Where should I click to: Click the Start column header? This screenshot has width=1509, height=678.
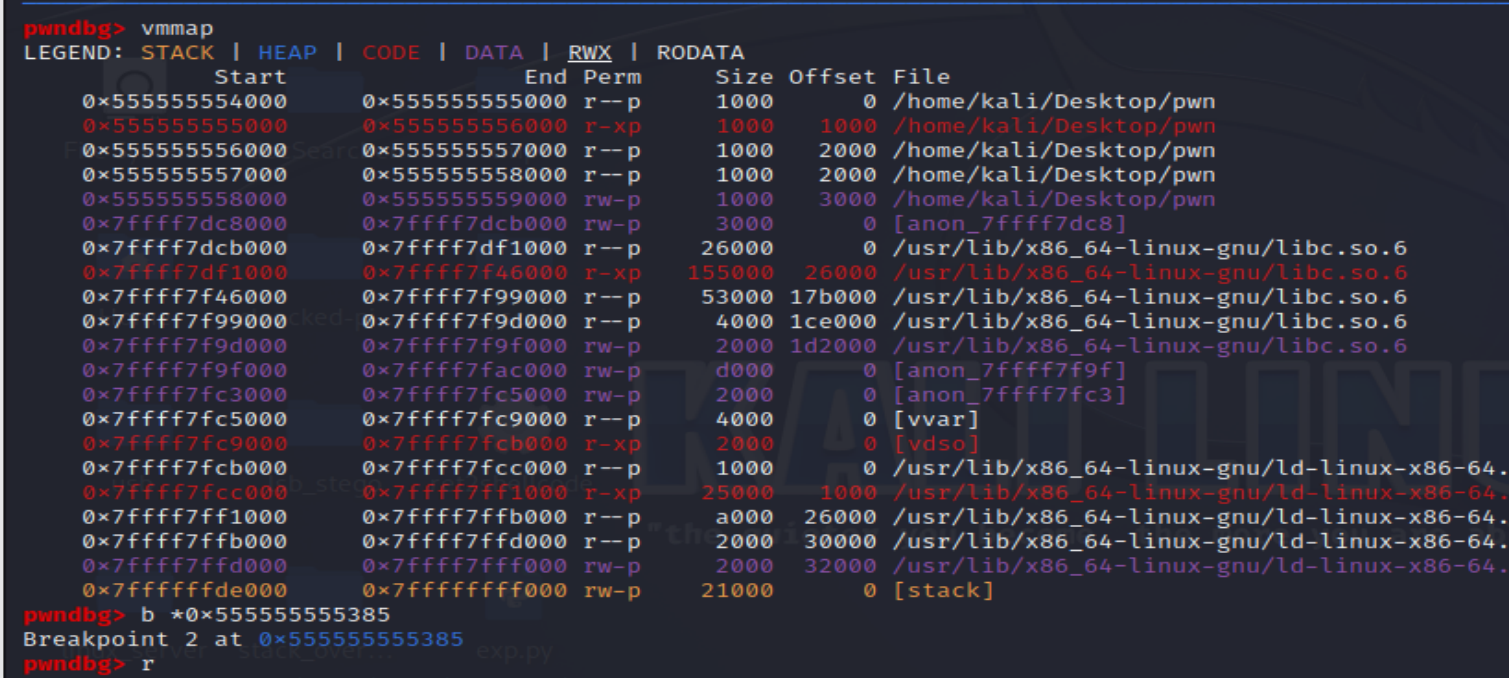pyautogui.click(x=250, y=77)
